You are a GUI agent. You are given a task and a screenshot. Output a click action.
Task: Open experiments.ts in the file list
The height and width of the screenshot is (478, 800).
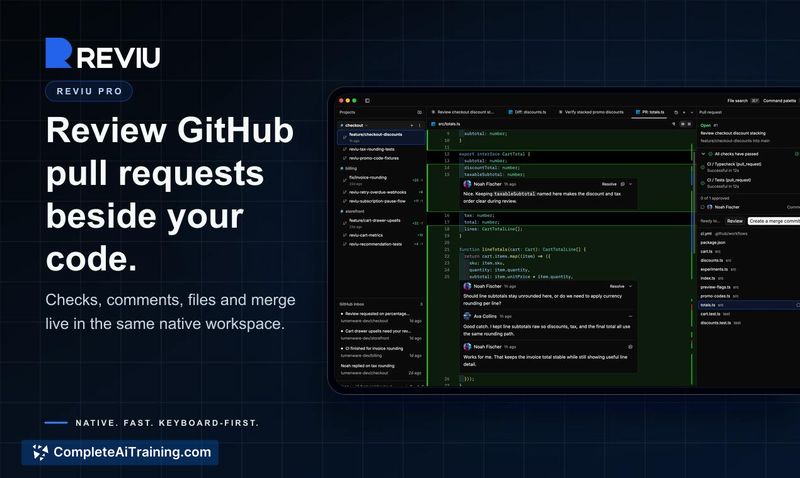coord(714,269)
